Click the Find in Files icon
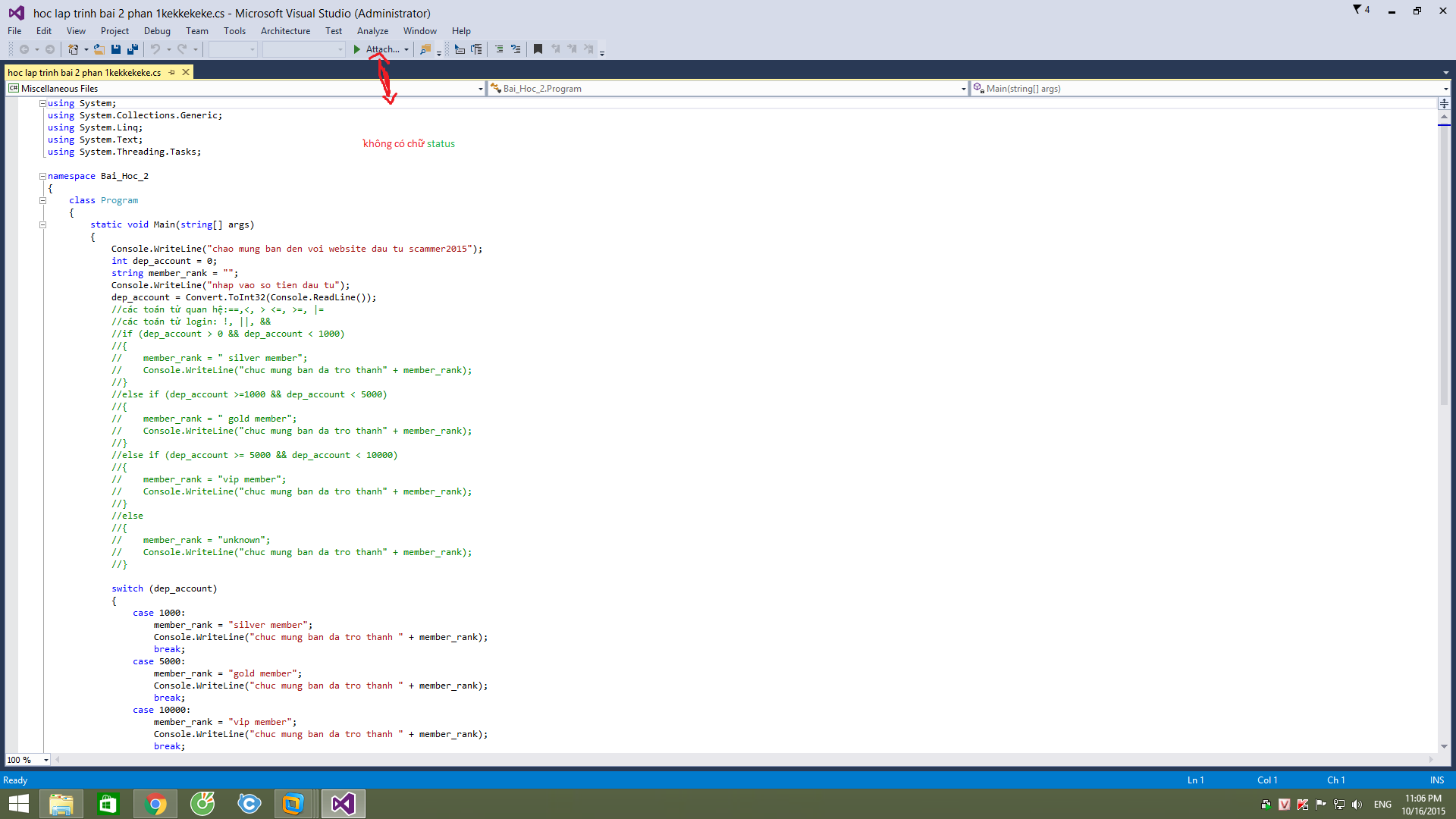 [x=425, y=49]
